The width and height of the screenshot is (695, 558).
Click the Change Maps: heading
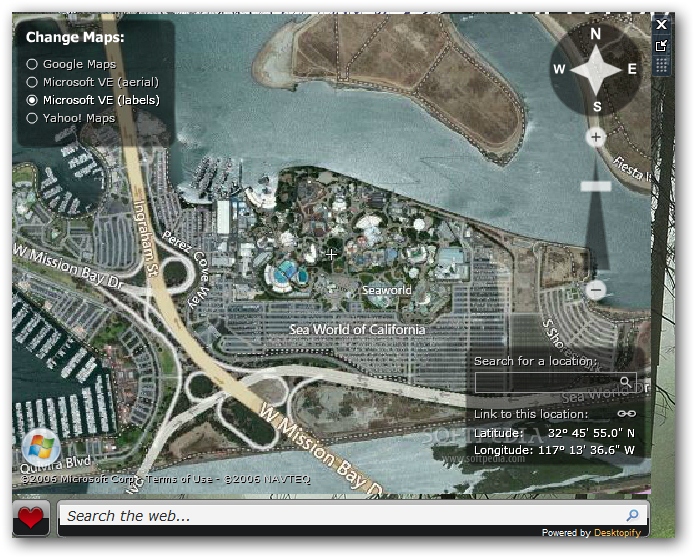point(75,37)
